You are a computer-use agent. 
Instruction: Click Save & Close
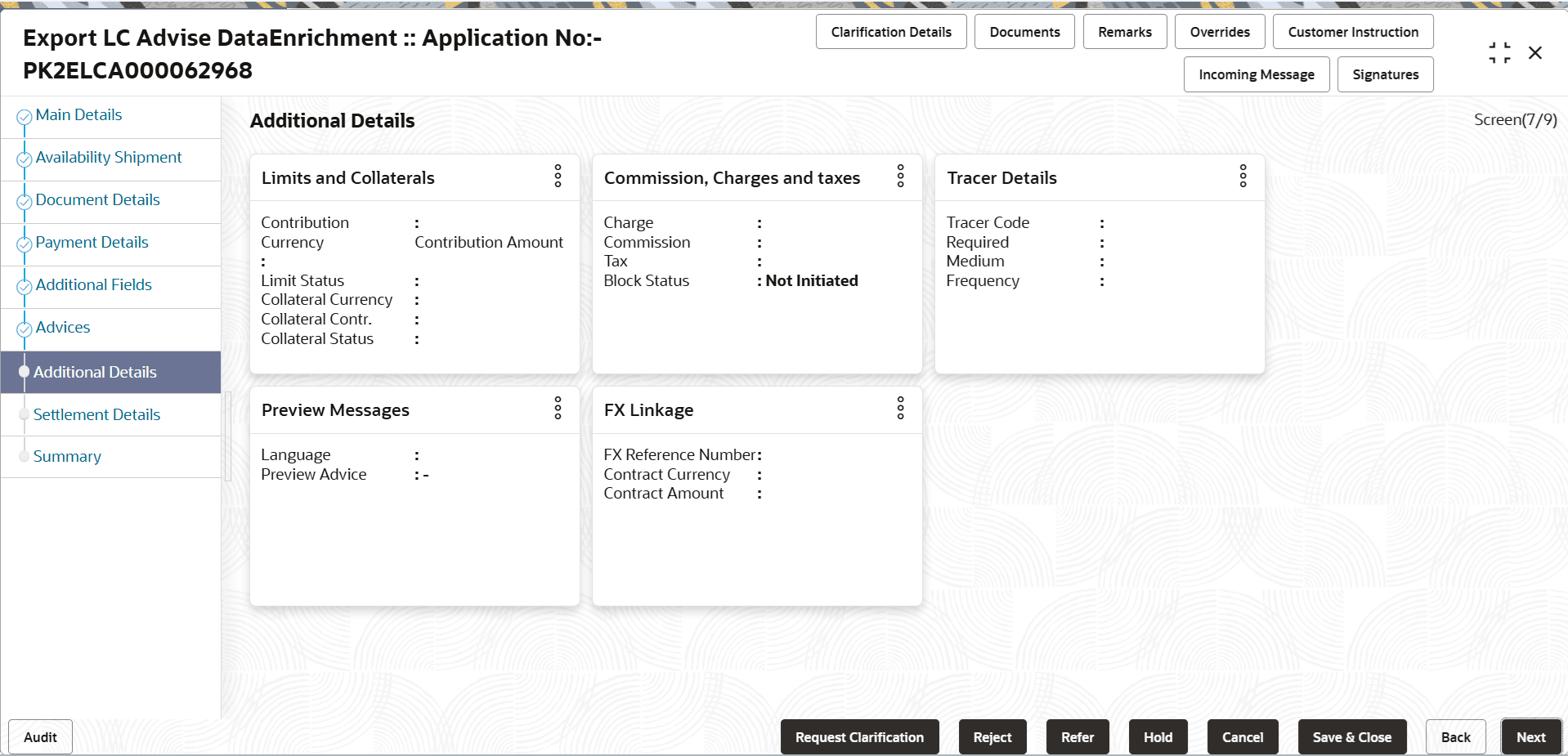[x=1352, y=737]
